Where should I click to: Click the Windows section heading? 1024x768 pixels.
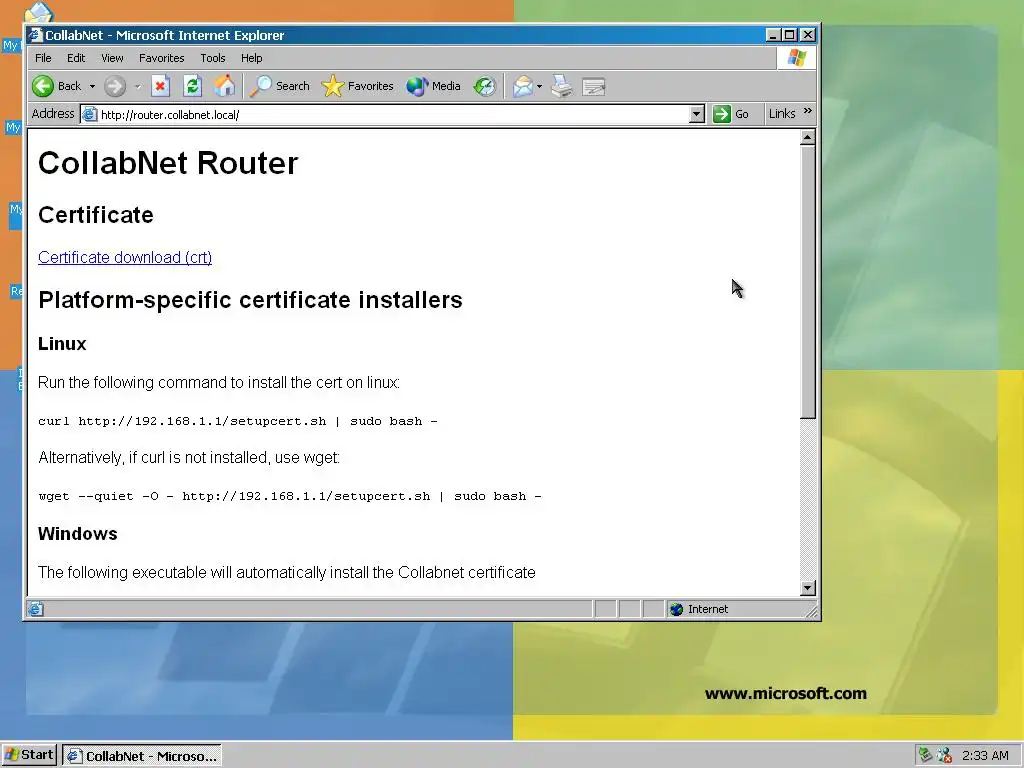[x=78, y=534]
